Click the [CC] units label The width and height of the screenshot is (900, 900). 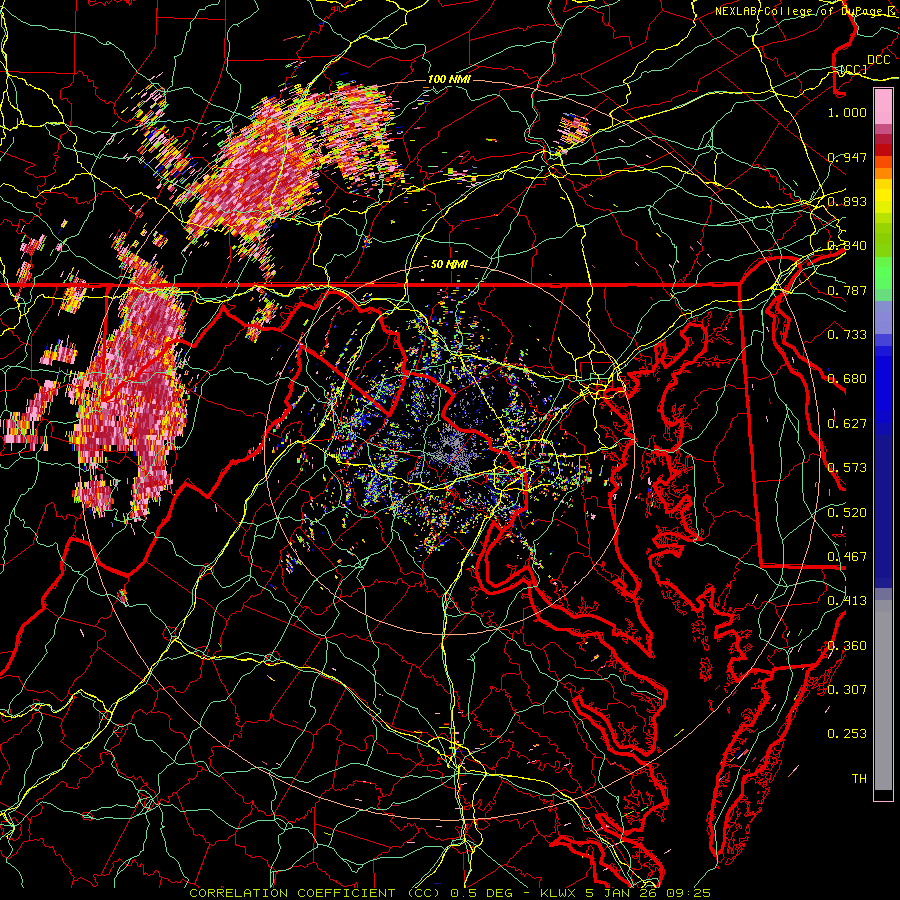pos(854,70)
